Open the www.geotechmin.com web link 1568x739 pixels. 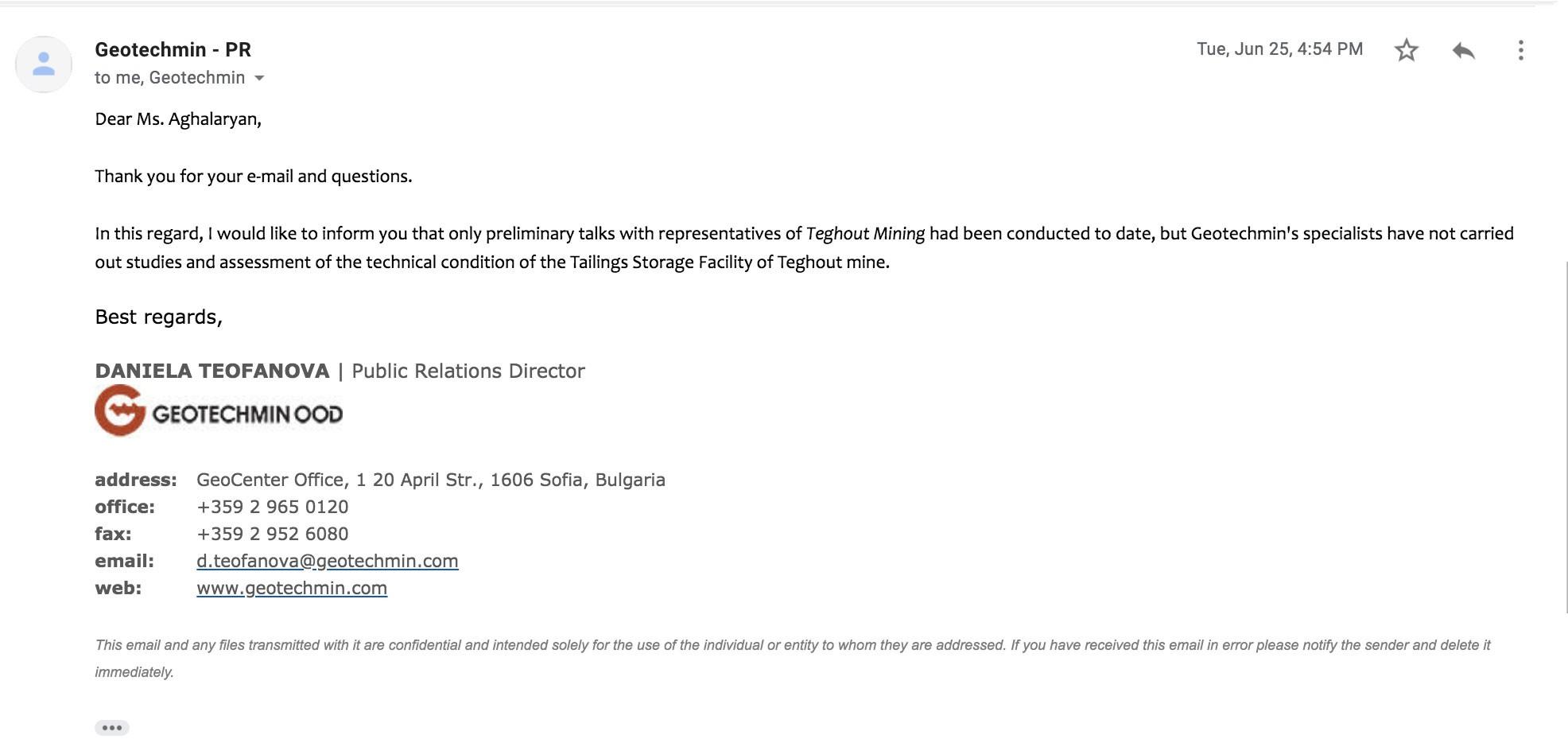point(292,588)
